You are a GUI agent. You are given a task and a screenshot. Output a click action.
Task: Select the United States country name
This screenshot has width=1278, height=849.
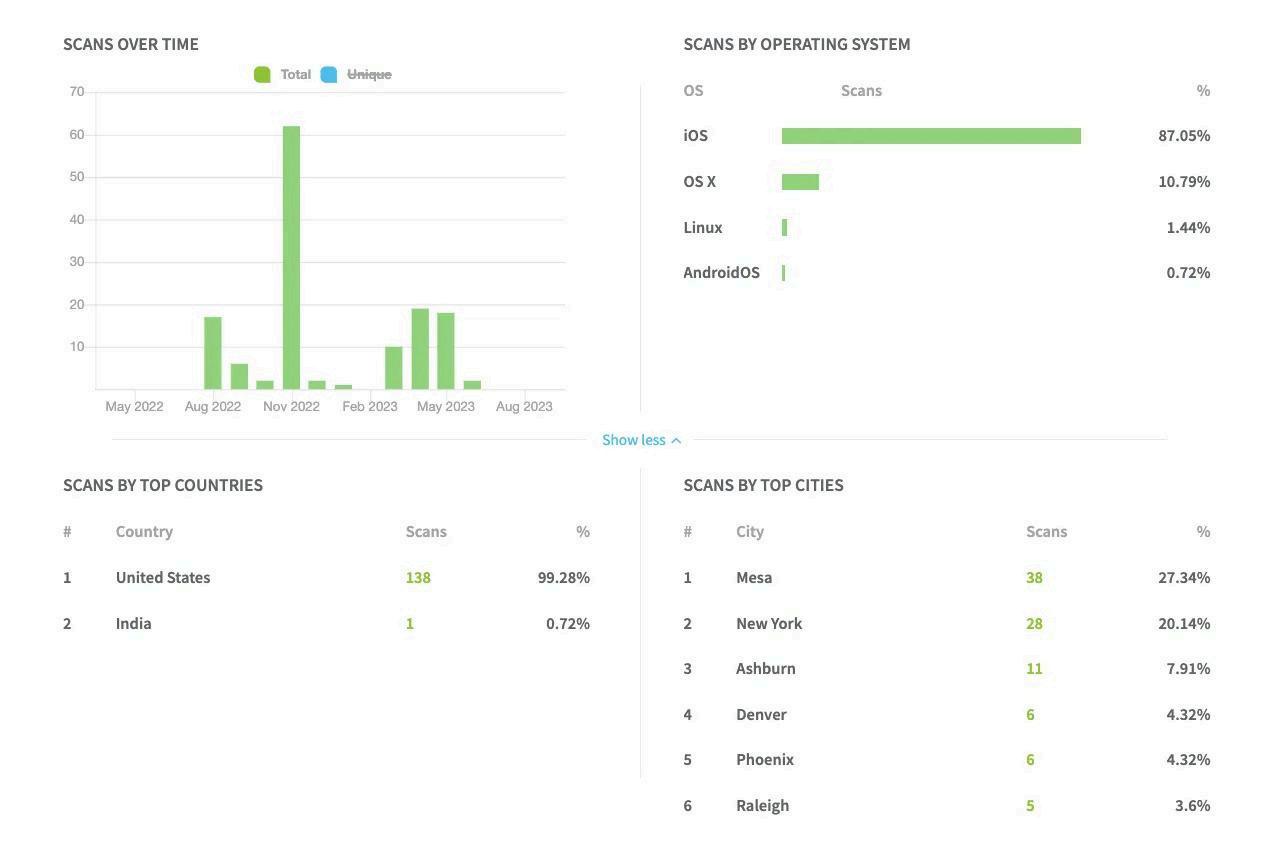pos(163,578)
